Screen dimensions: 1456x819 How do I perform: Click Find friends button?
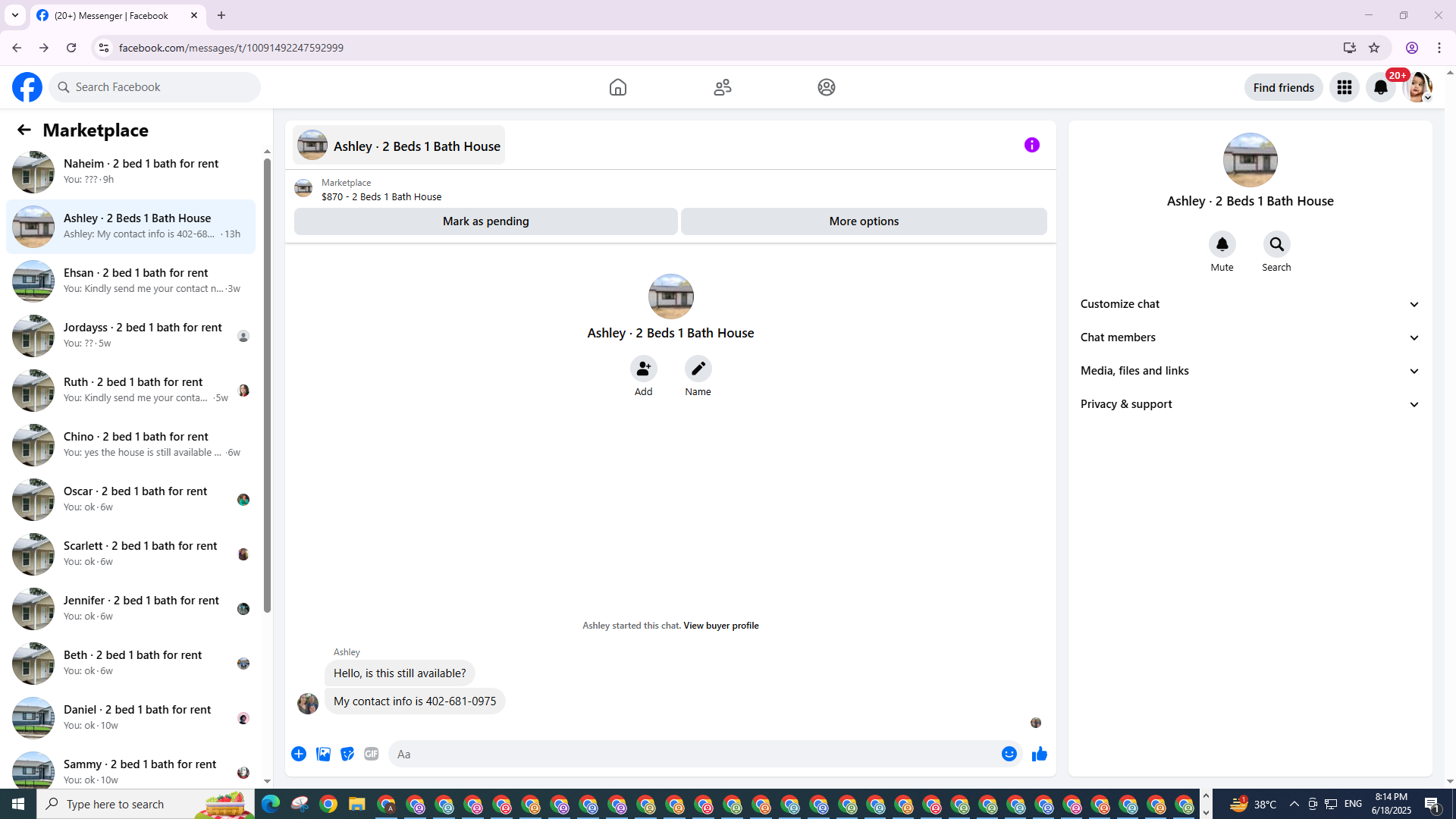click(1284, 87)
